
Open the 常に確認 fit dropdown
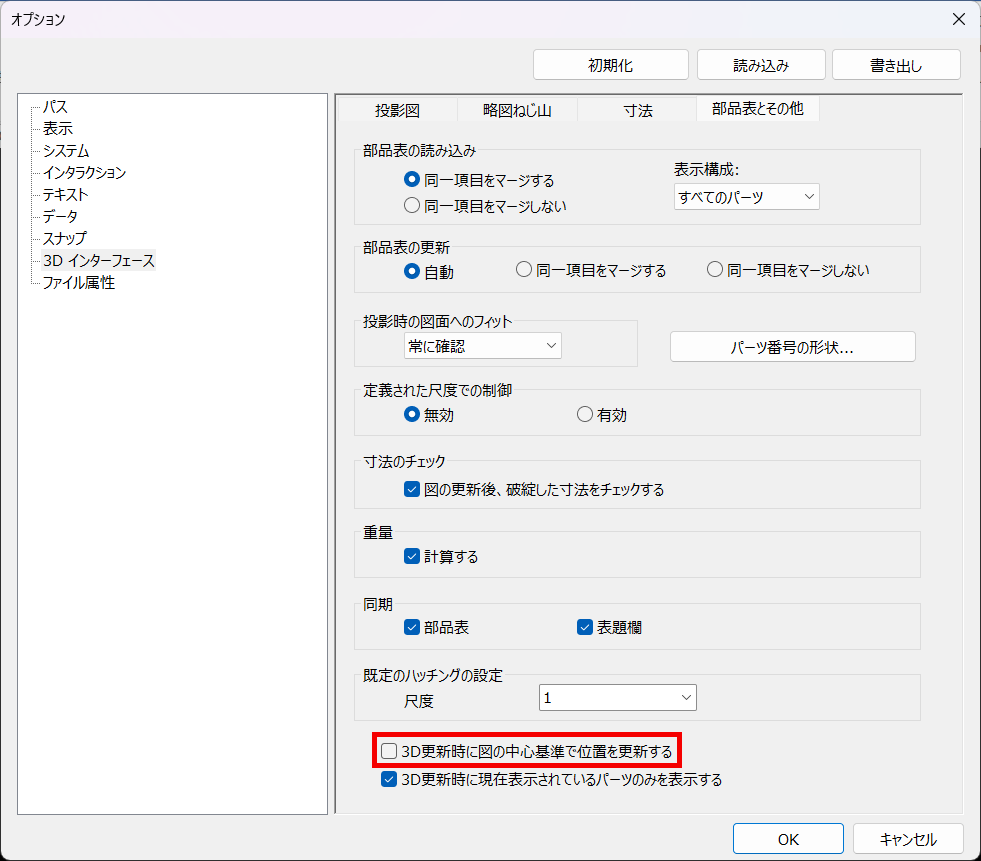pos(482,345)
